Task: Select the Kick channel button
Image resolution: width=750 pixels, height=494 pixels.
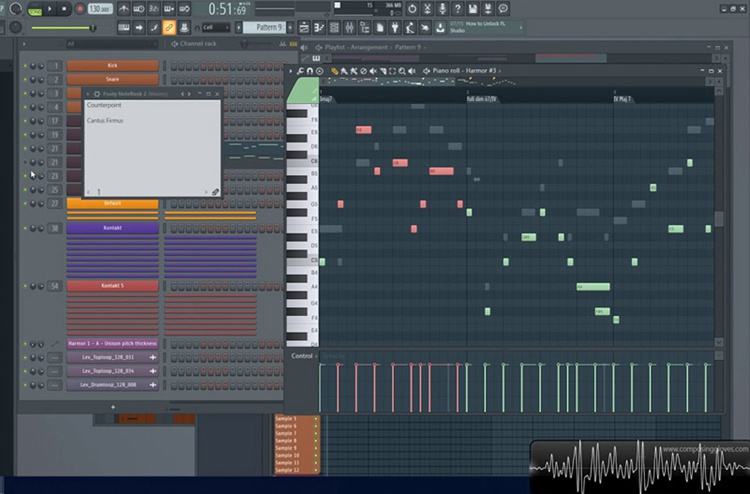Action: (x=112, y=66)
